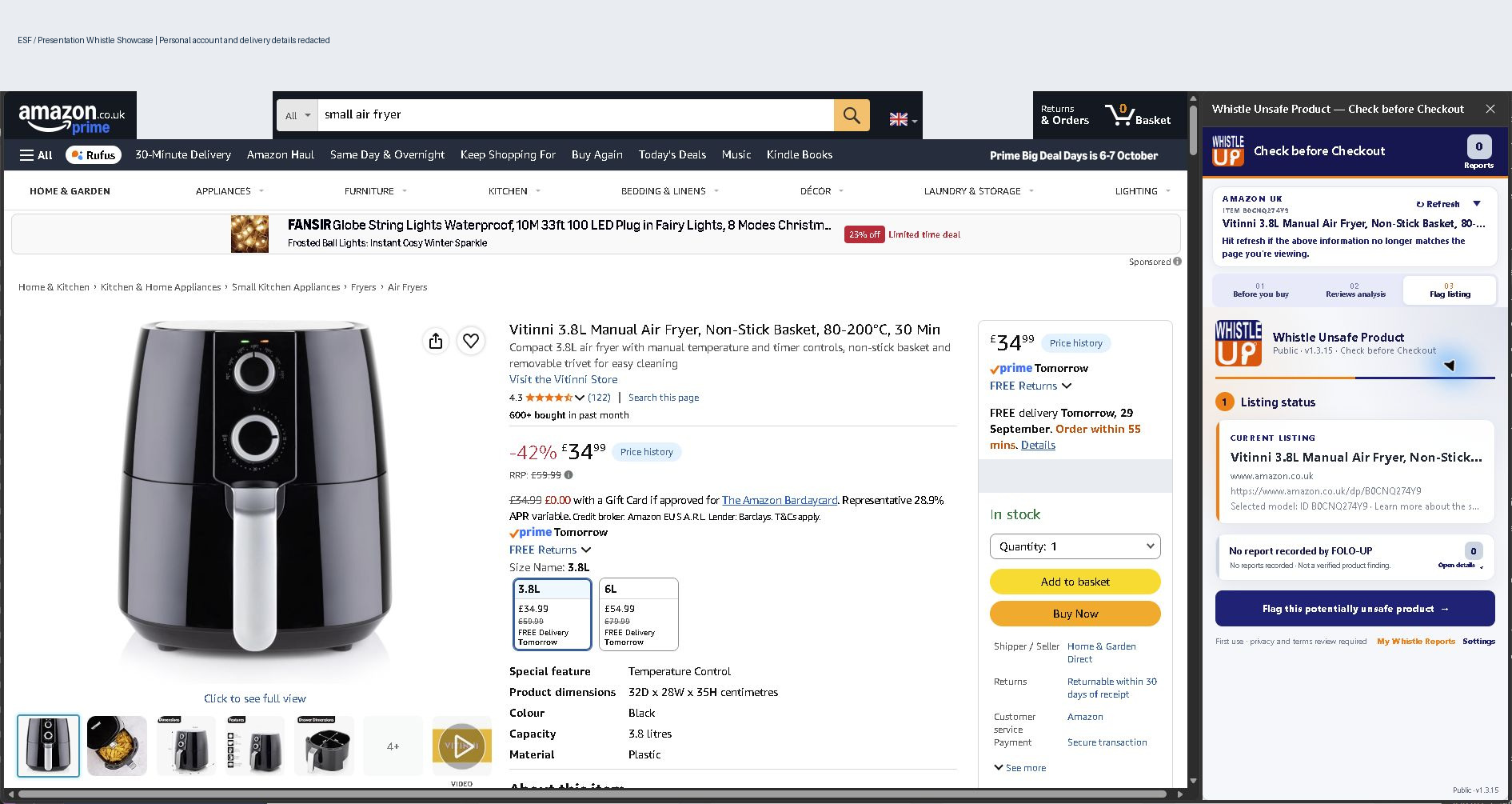This screenshot has width=1512, height=804.
Task: Click Add to basket button
Action: [1075, 582]
